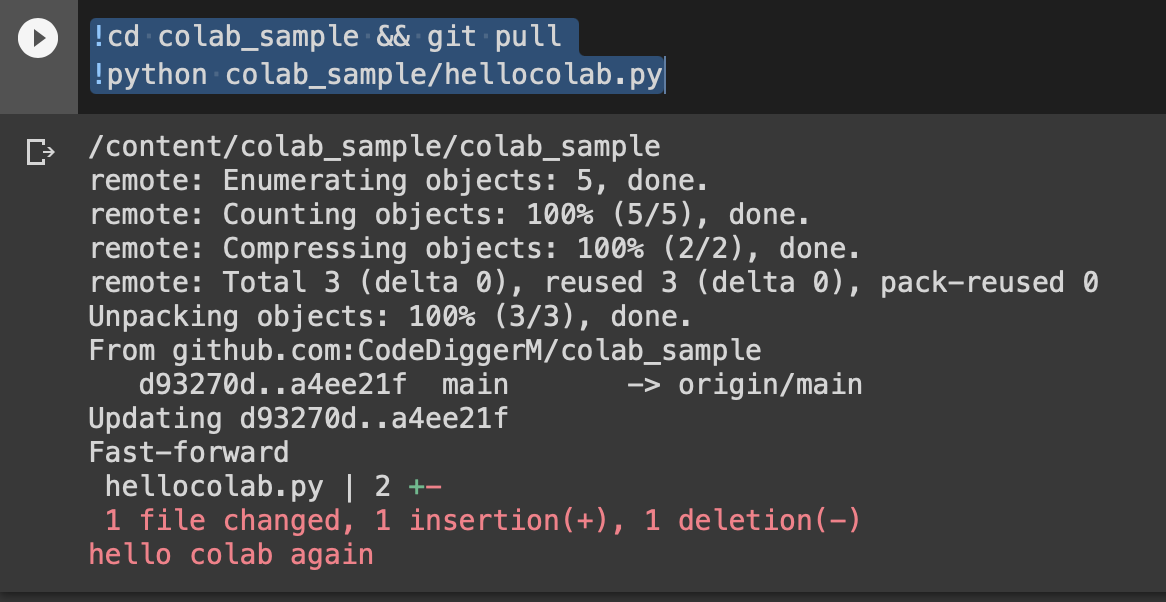Click the "!python colab_sample/hellocolab.py" code line

click(377, 75)
